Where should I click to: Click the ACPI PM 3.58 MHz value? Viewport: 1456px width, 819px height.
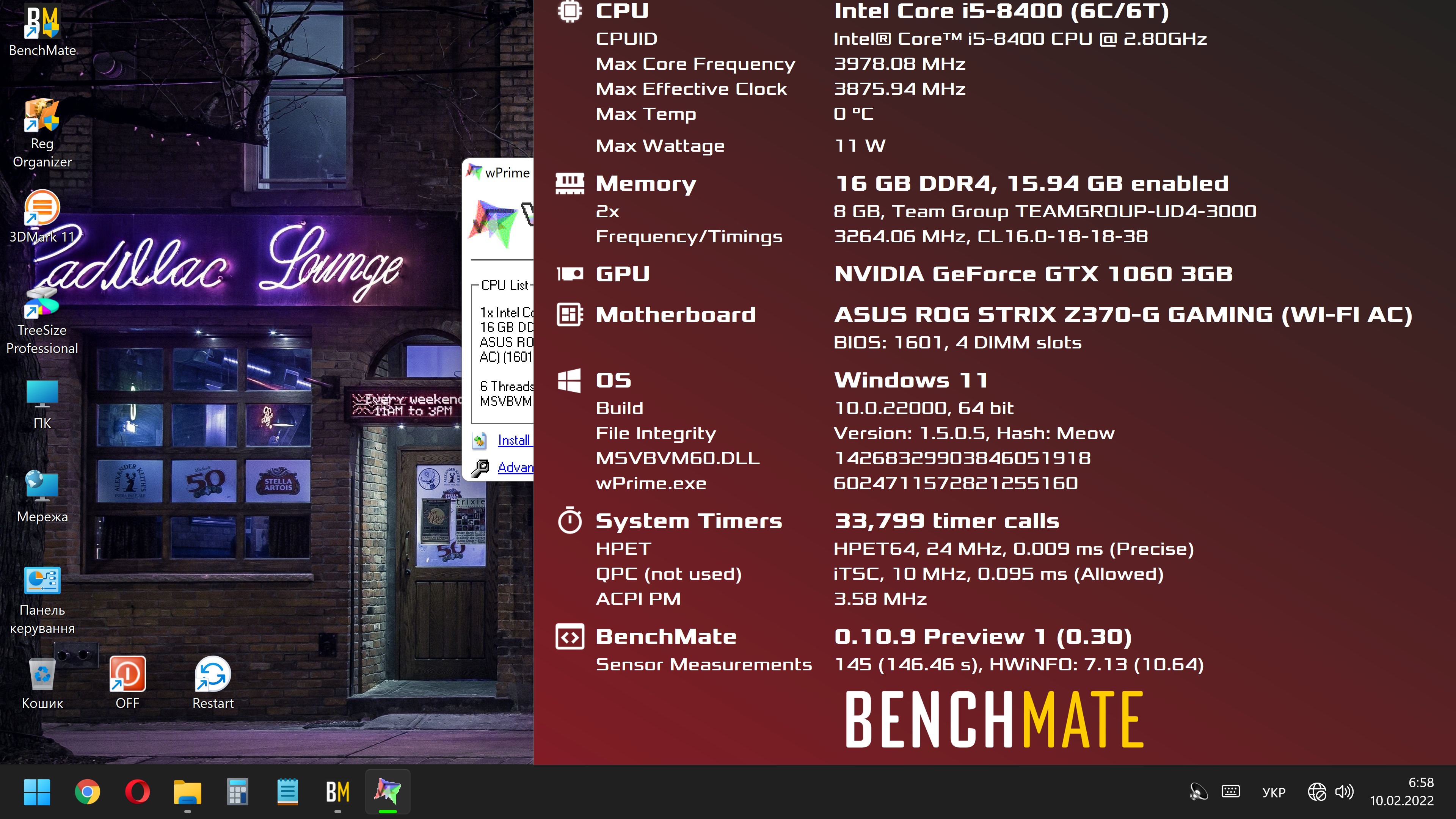pyautogui.click(x=880, y=599)
